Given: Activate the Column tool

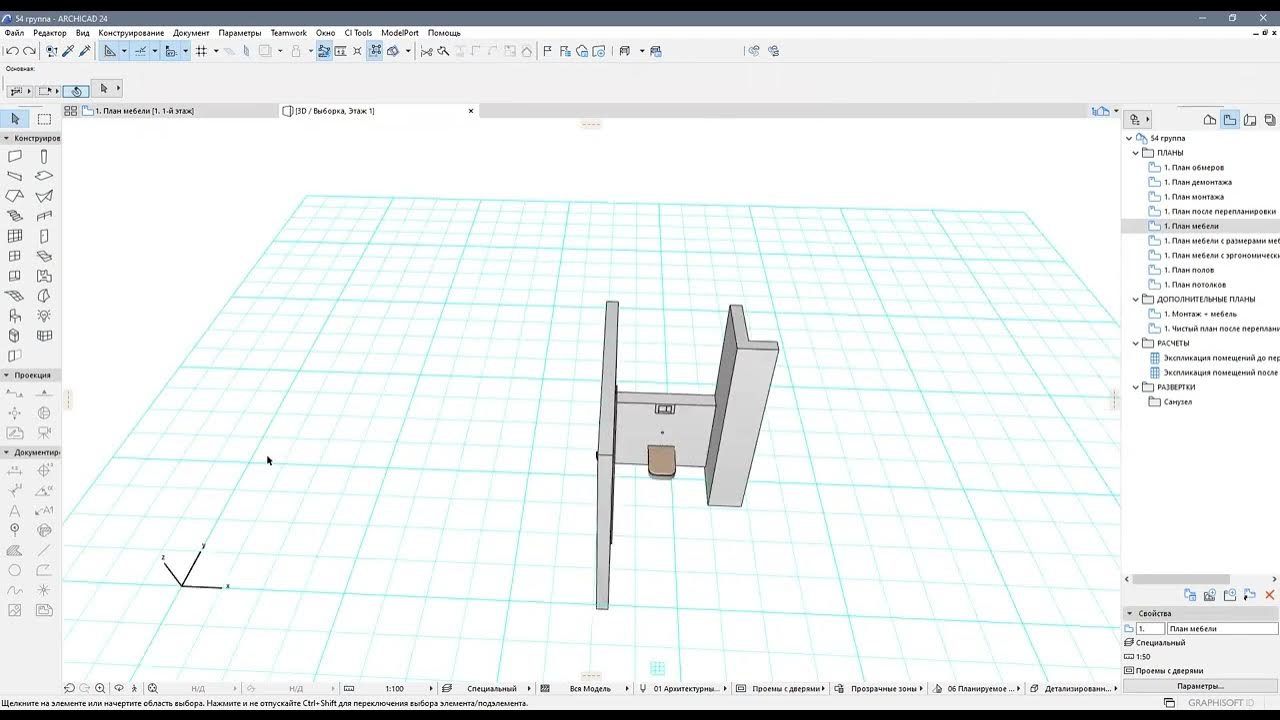Looking at the screenshot, I should tap(44, 156).
